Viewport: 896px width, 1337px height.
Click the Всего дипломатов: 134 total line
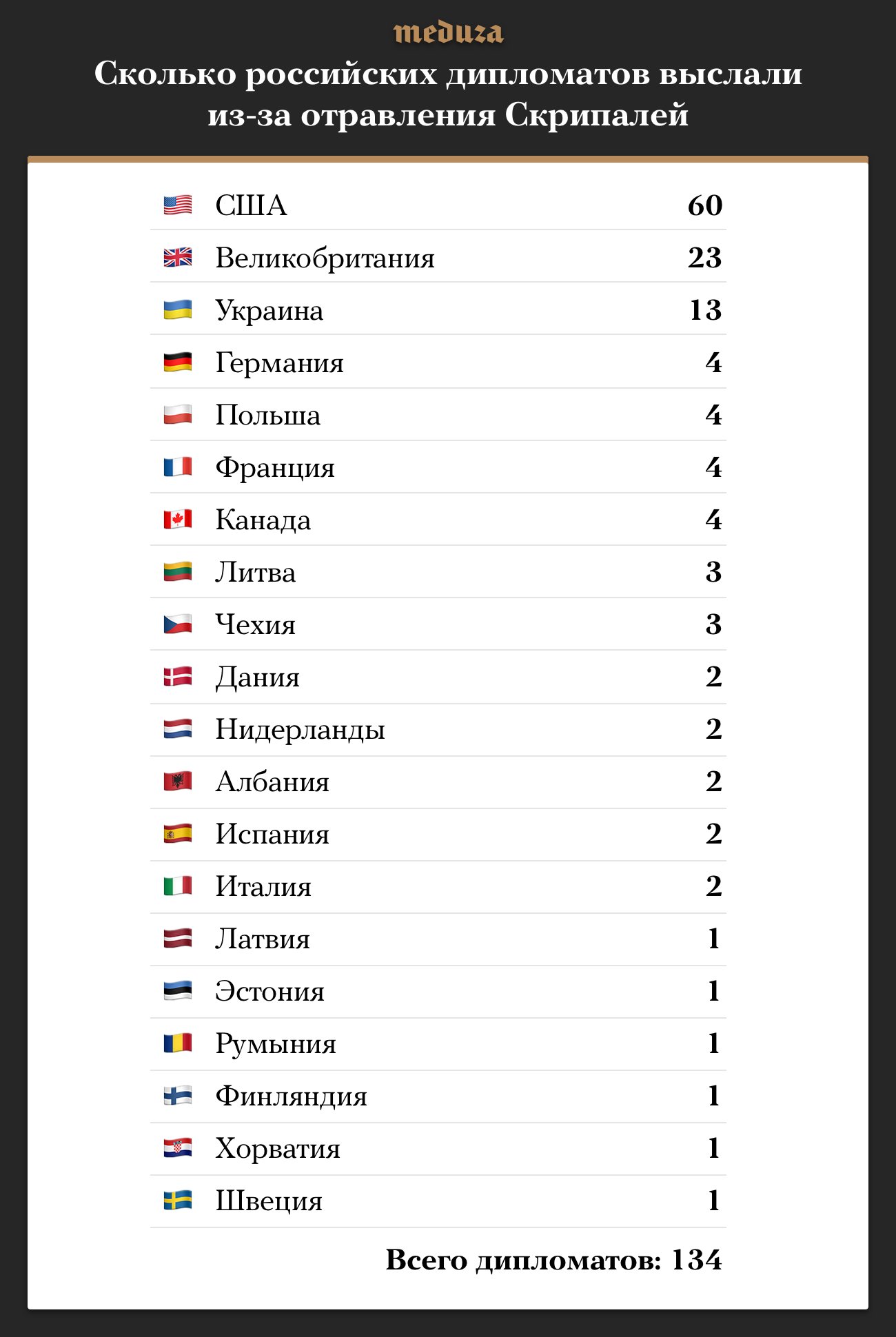(553, 1260)
